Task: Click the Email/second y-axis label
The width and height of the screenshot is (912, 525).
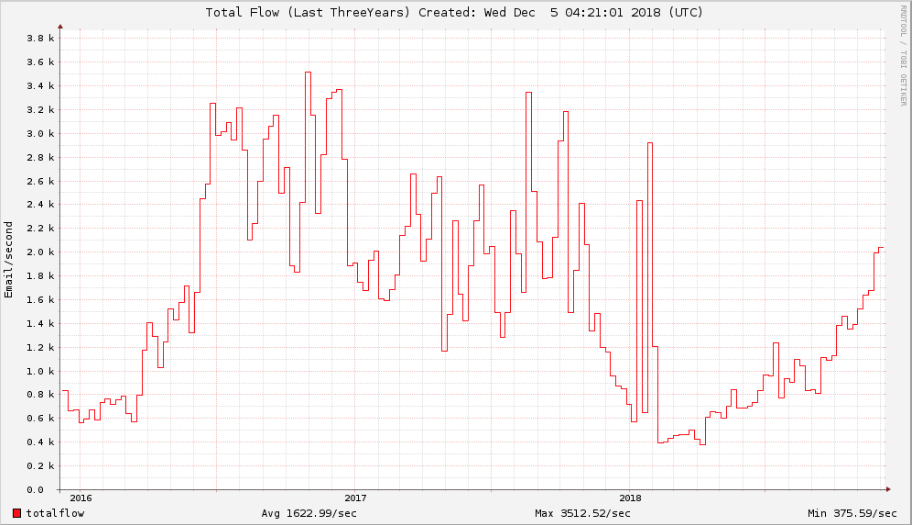Action: pos(8,260)
